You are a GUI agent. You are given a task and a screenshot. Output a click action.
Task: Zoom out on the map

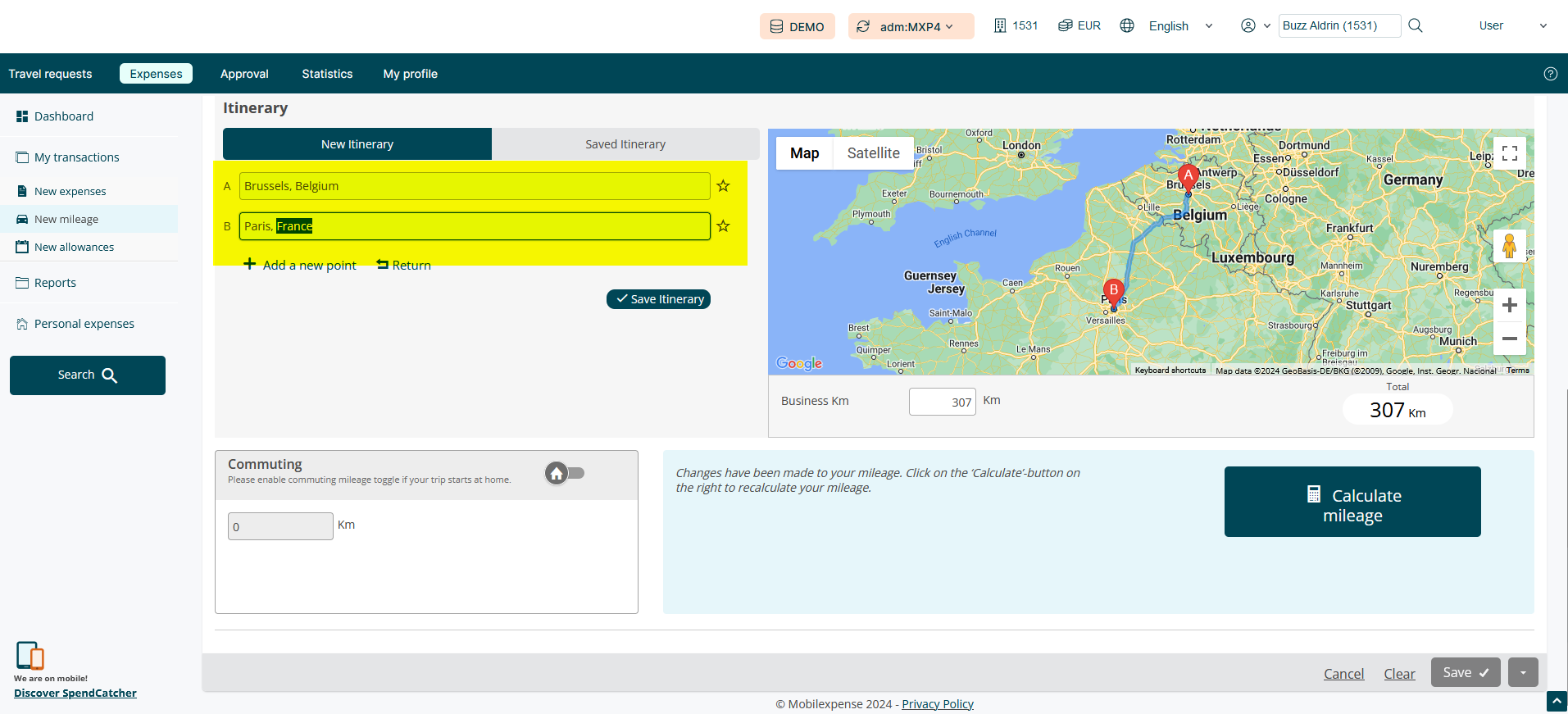(1509, 339)
